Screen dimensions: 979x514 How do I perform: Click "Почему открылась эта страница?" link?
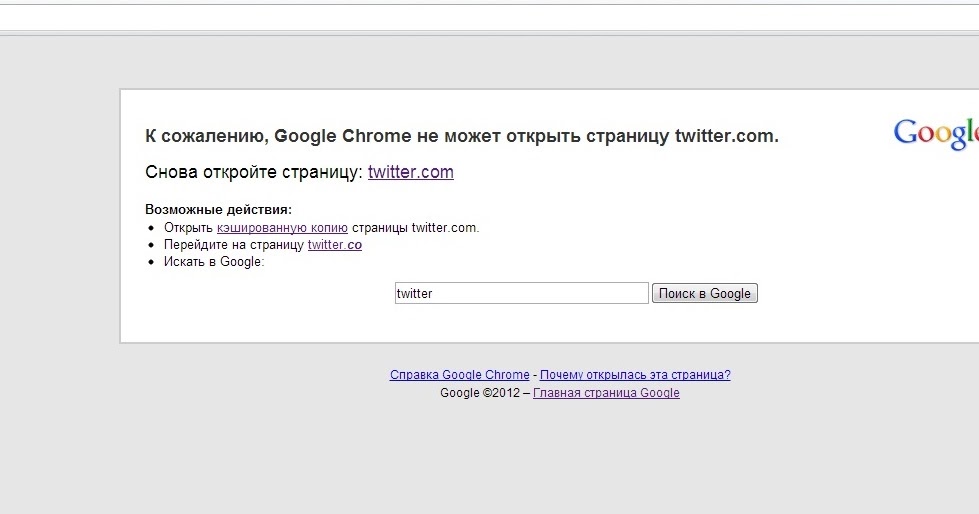pos(635,375)
